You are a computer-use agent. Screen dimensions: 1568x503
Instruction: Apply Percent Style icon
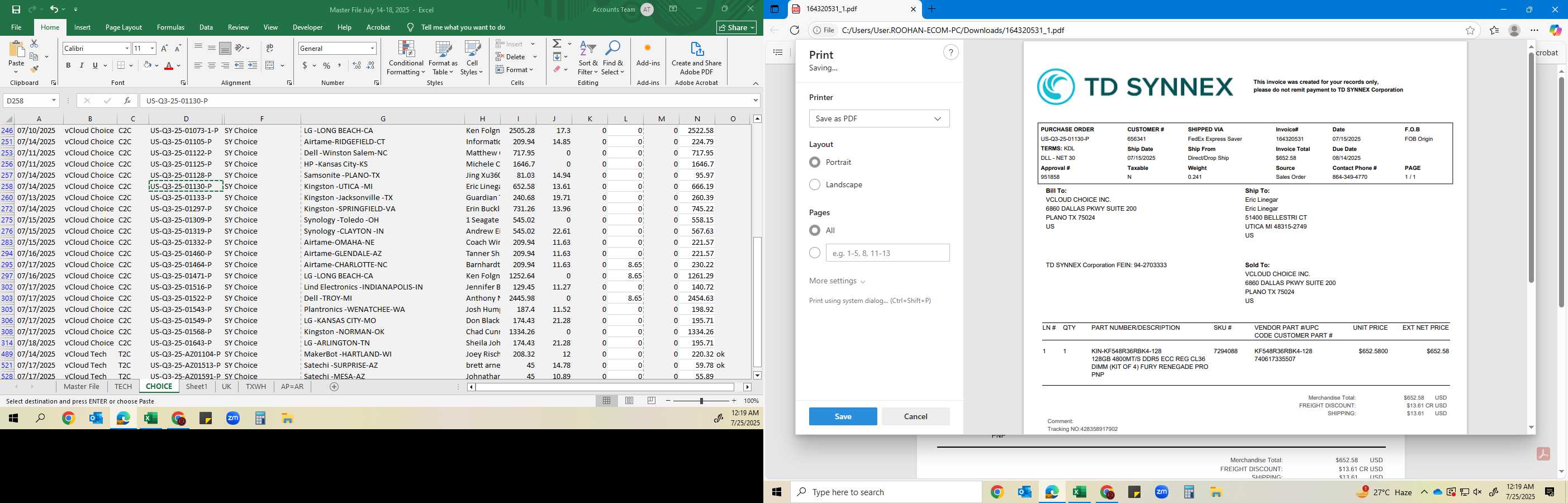tap(327, 65)
